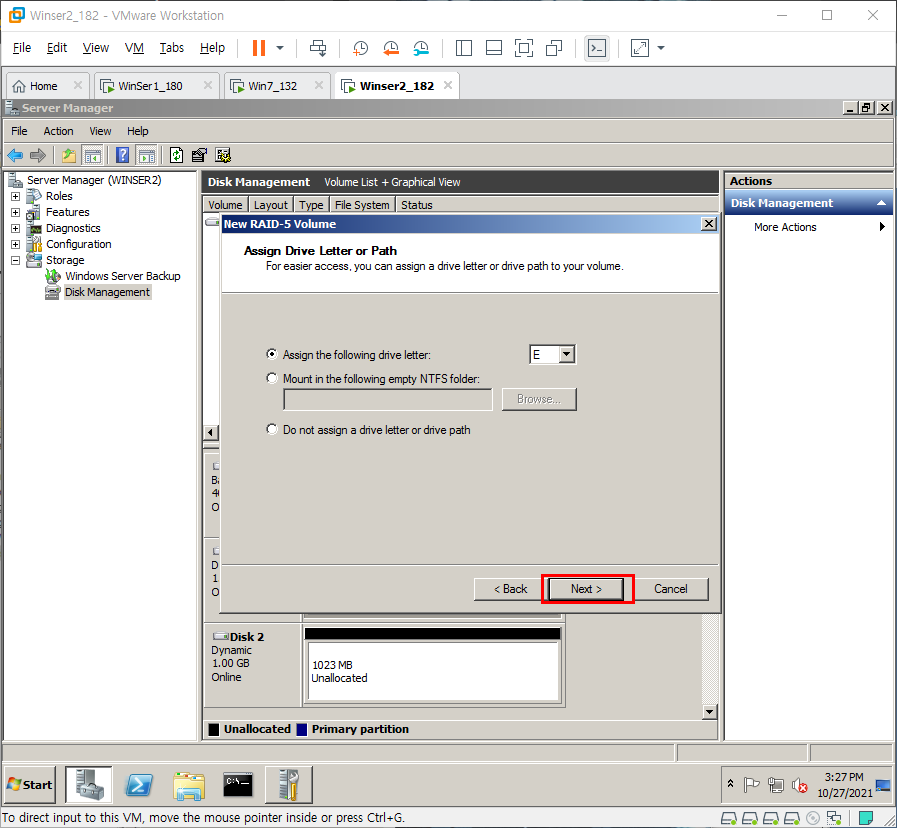Click the File System column header
This screenshot has width=897, height=828.
[362, 205]
